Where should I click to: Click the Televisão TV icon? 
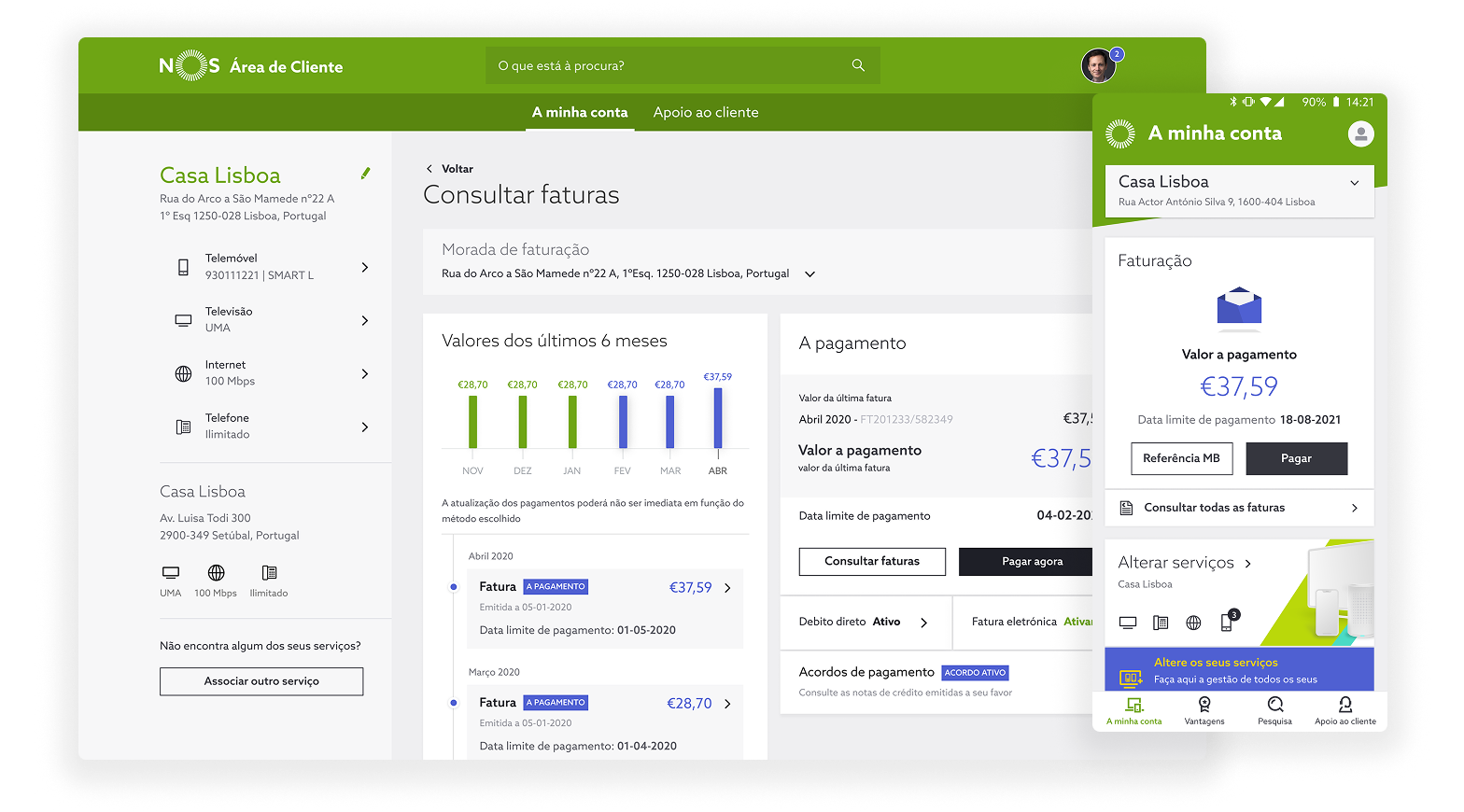pos(183,320)
